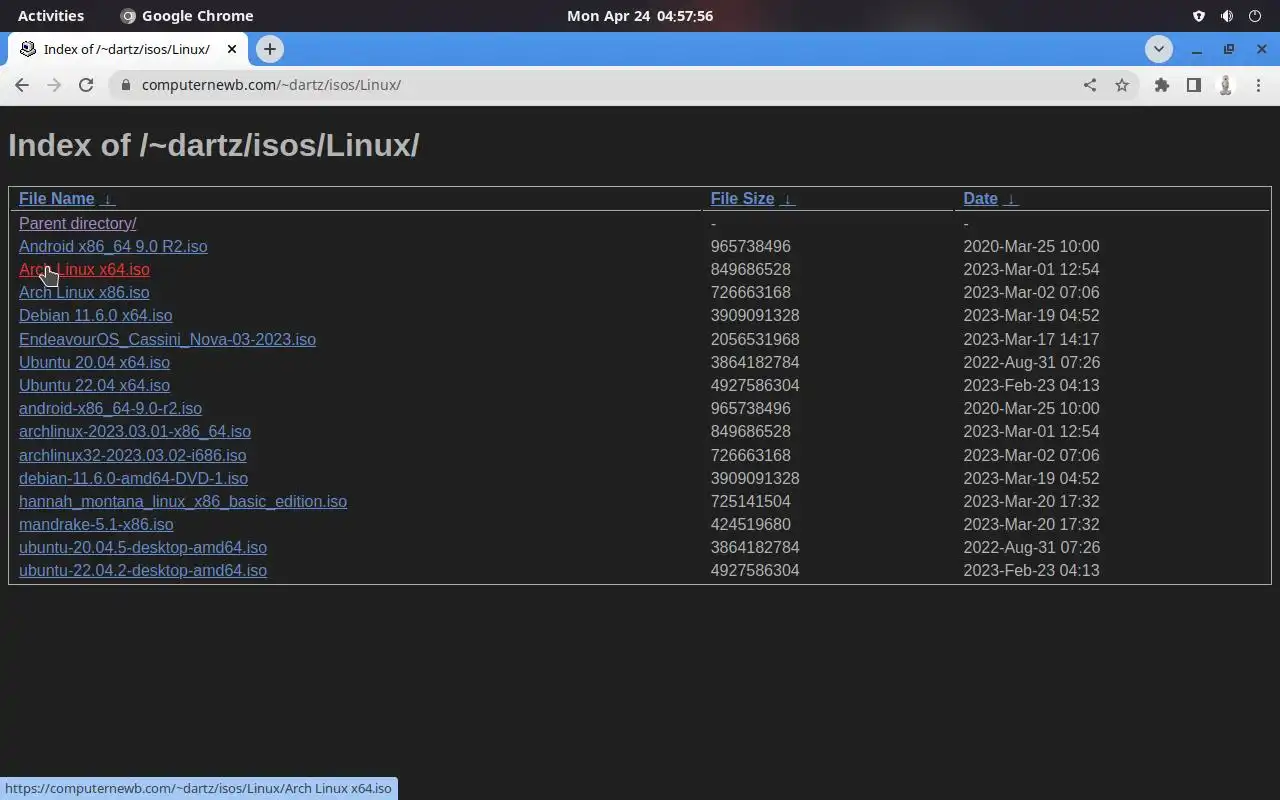Download archlinux32-2023.03.02-i686.iso

pyautogui.click(x=132, y=455)
